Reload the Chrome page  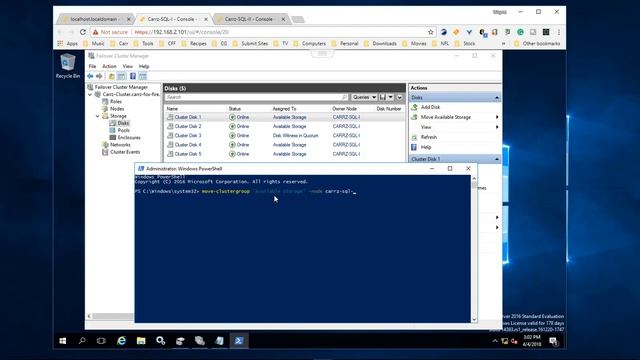pos(83,32)
